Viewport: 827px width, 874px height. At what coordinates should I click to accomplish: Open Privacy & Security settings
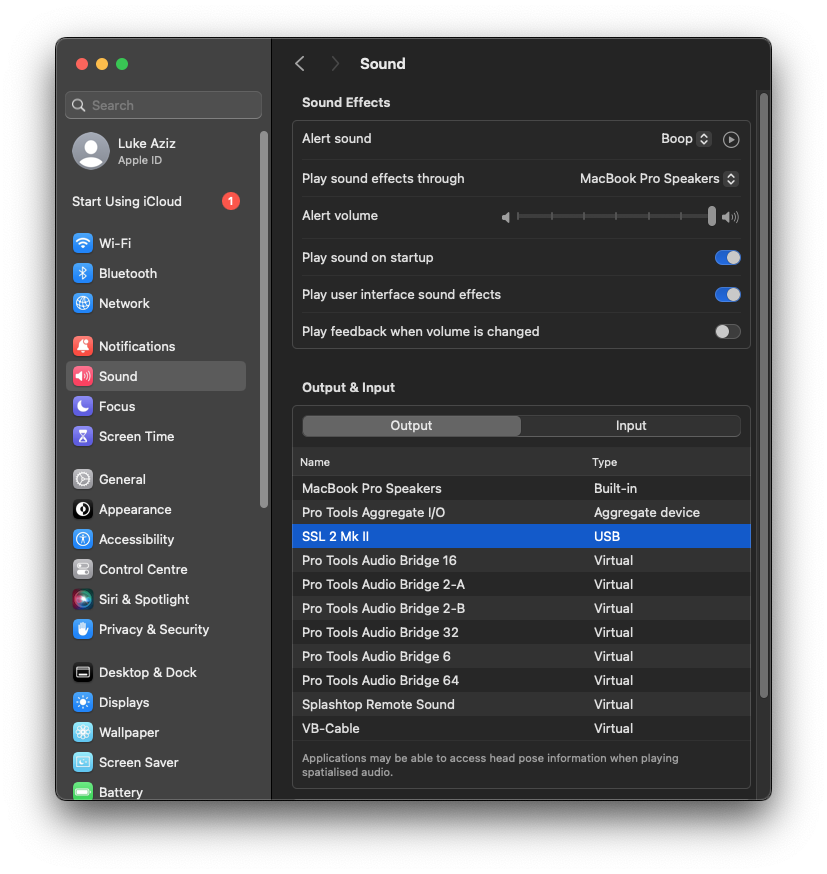tap(156, 630)
